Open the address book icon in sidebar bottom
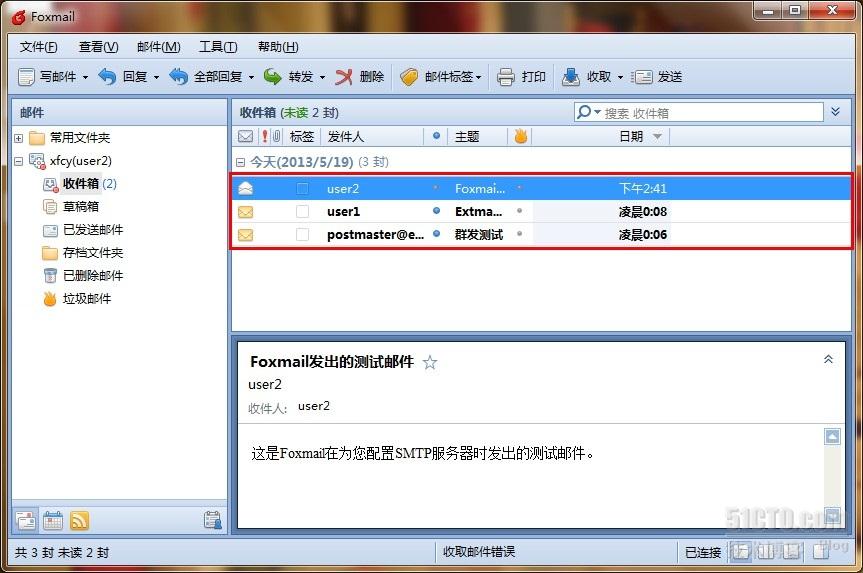 (212, 520)
